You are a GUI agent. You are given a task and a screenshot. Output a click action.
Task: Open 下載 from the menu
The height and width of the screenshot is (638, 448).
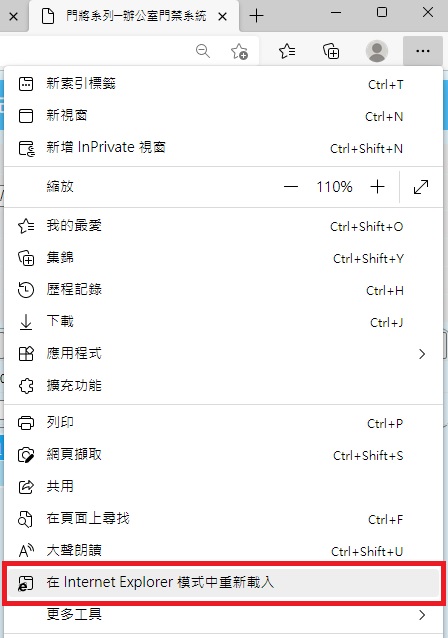(x=223, y=322)
